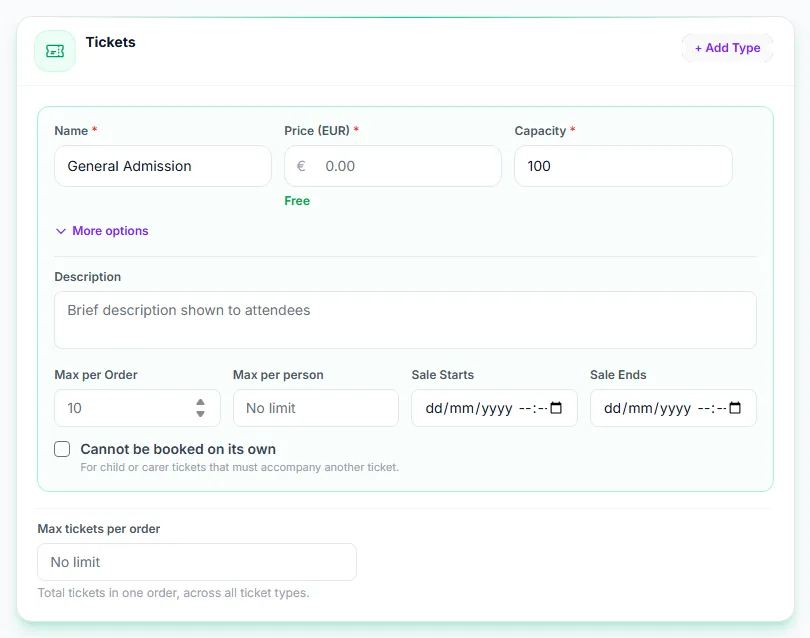810x638 pixels.
Task: Increase Max per Order with up arrow
Action: (200, 402)
